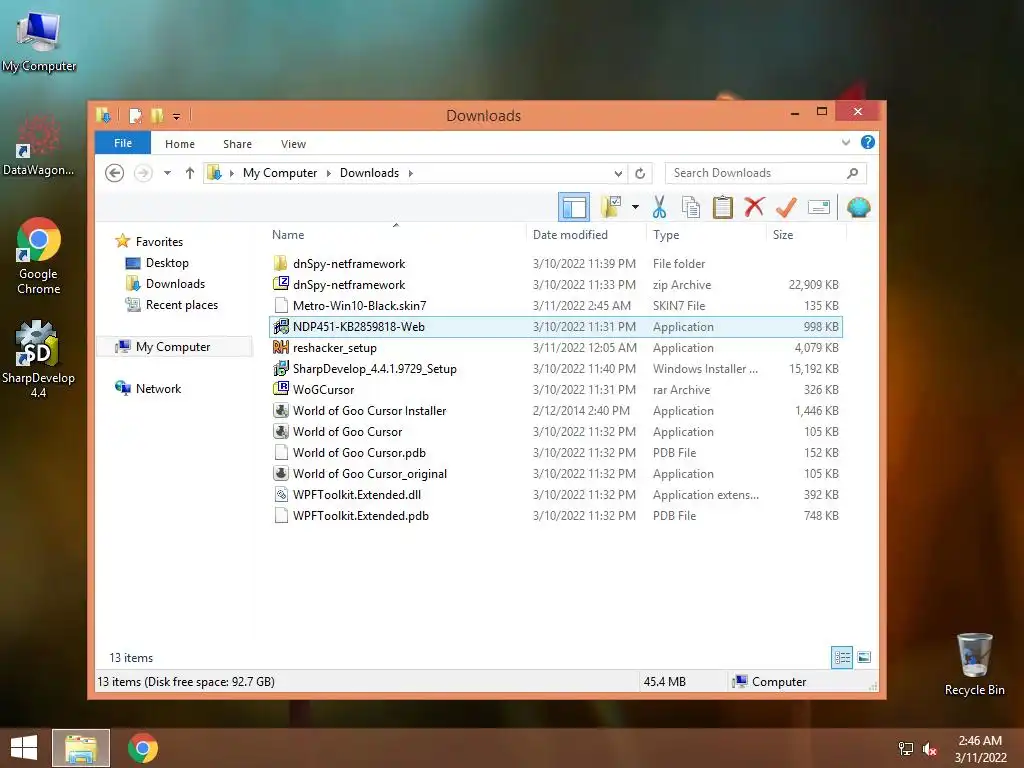Open the Recent locations dropdown arrow

click(x=167, y=173)
